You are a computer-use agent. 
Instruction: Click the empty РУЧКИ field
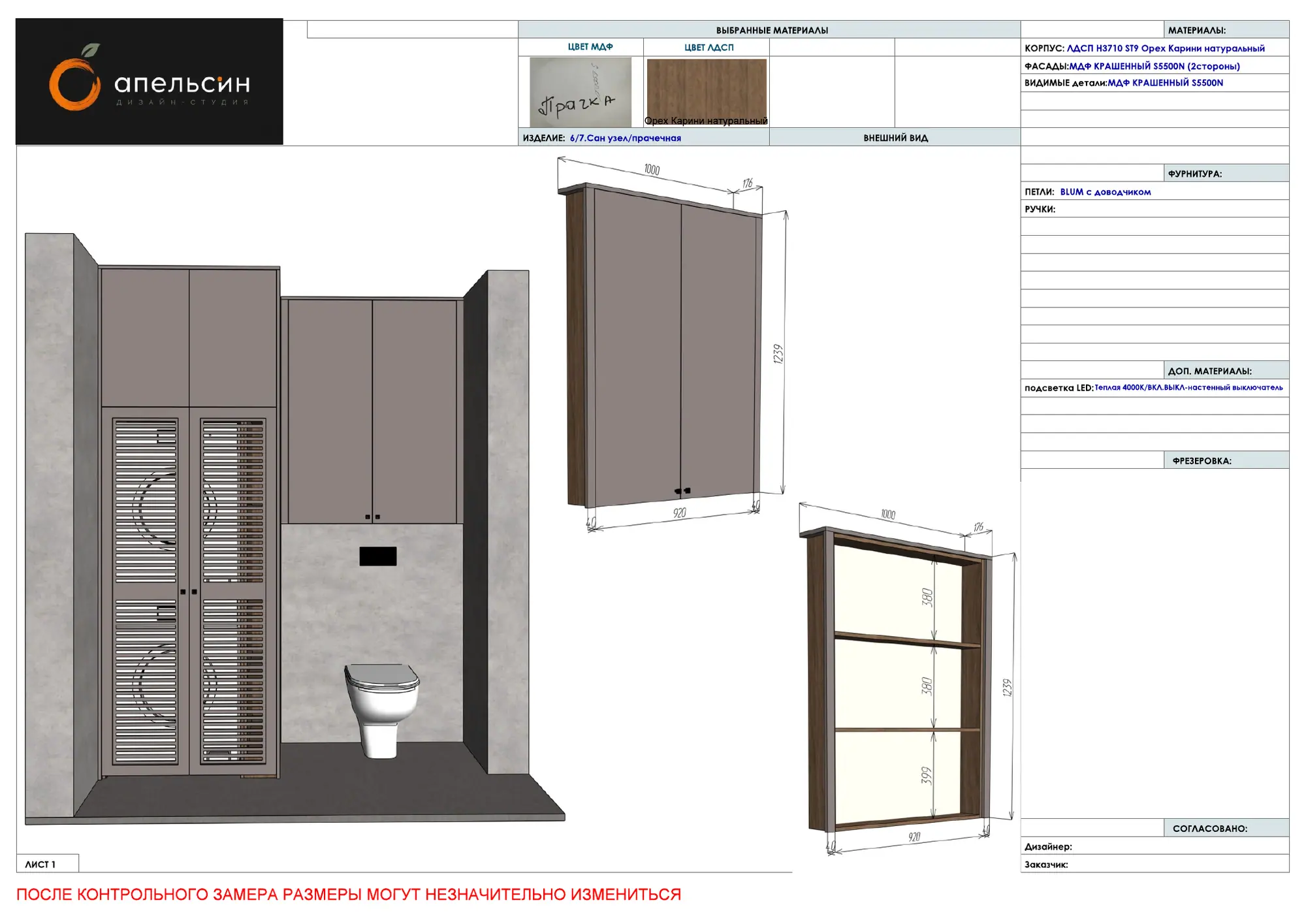pyautogui.click(x=1155, y=209)
